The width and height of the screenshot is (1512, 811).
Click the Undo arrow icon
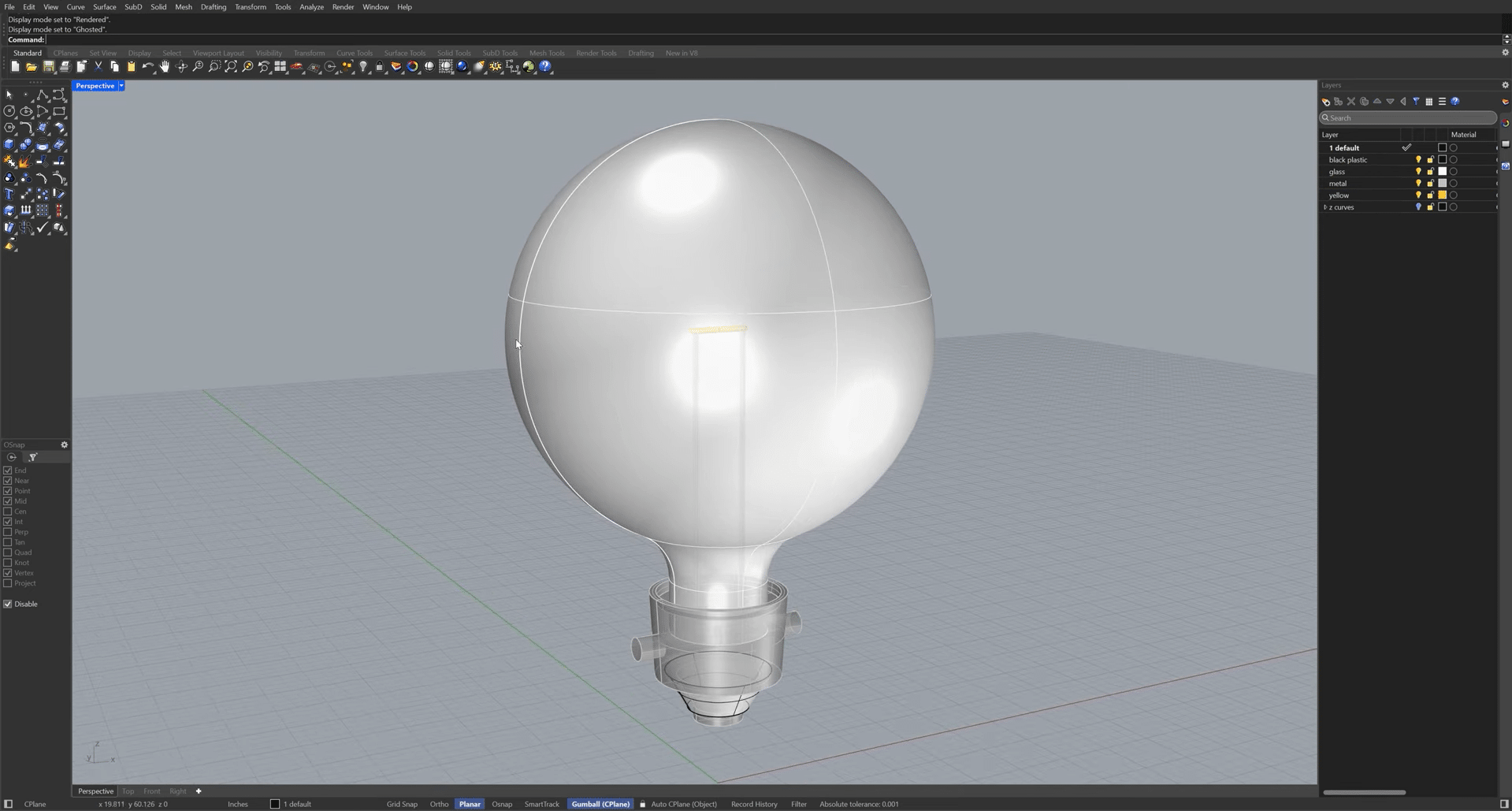click(x=147, y=67)
